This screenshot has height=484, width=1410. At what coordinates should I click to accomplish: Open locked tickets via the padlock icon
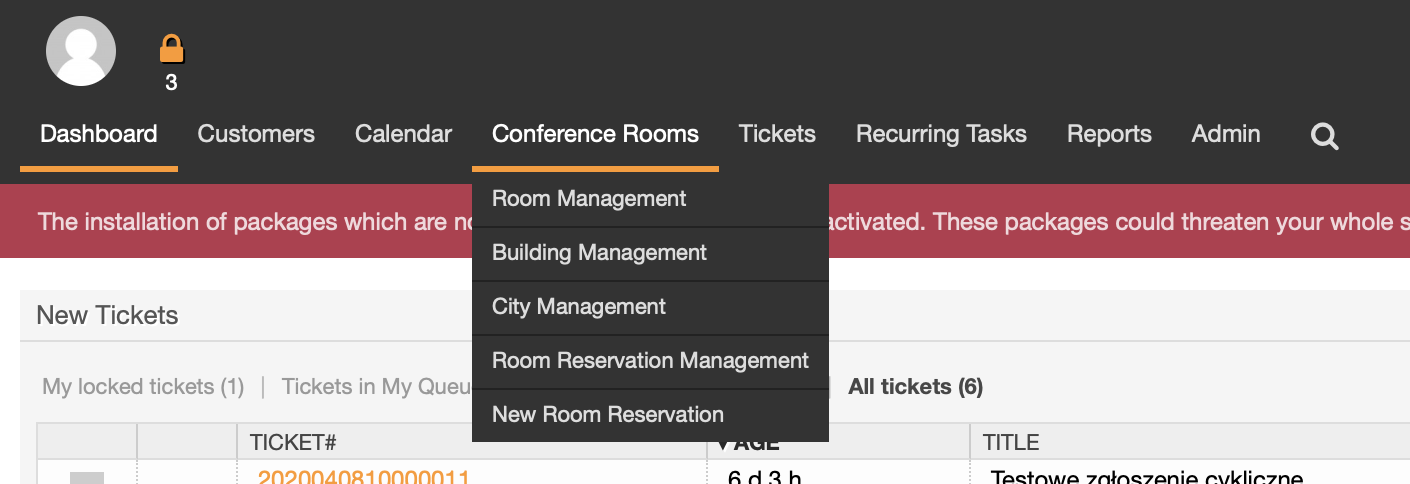(x=172, y=49)
